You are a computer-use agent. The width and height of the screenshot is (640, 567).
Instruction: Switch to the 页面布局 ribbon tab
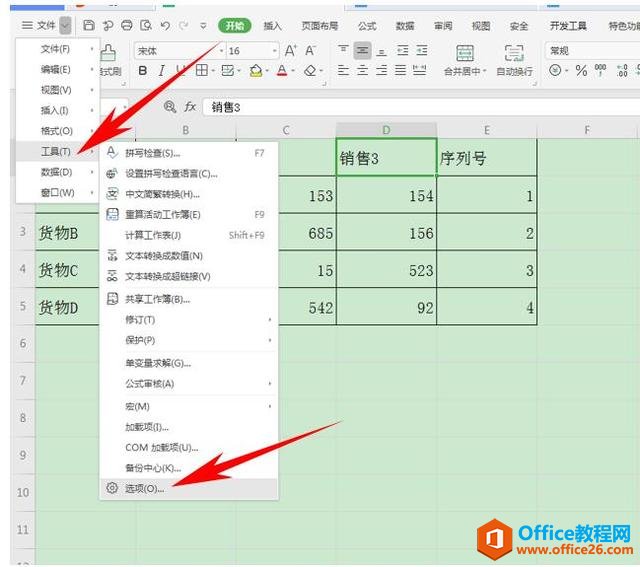320,26
